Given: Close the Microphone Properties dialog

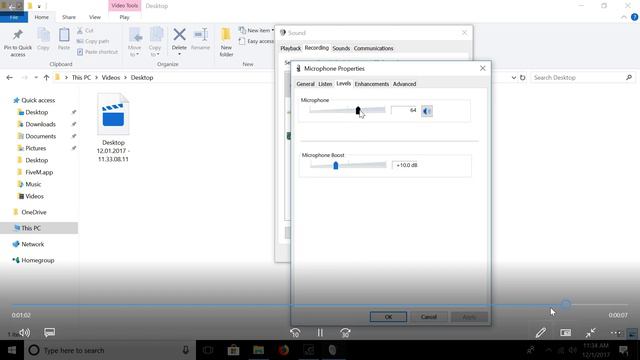Looking at the screenshot, I should pos(482,68).
